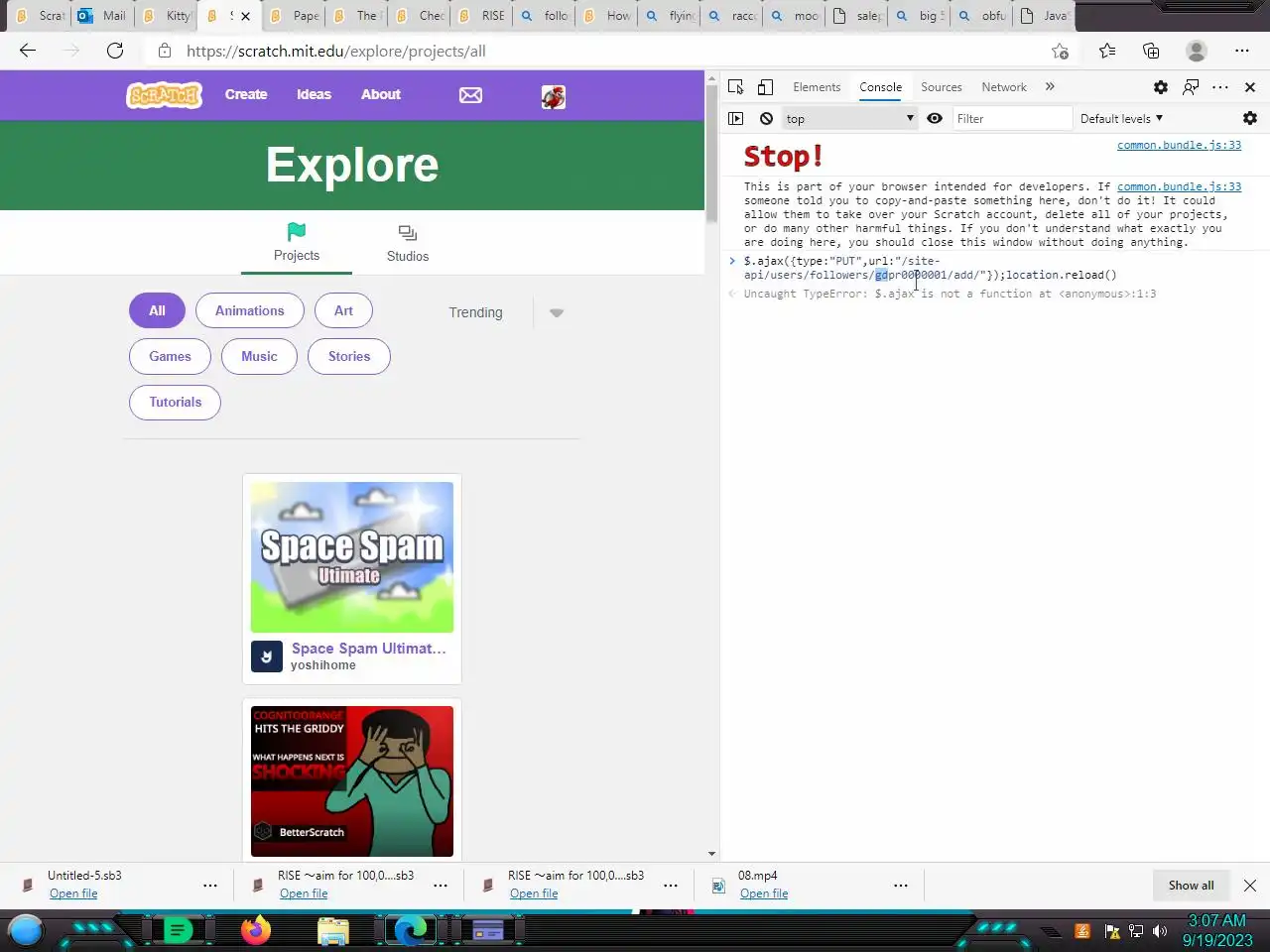Screen dimensions: 1270x952
Task: Click the console Filter input field
Action: pos(1012,118)
